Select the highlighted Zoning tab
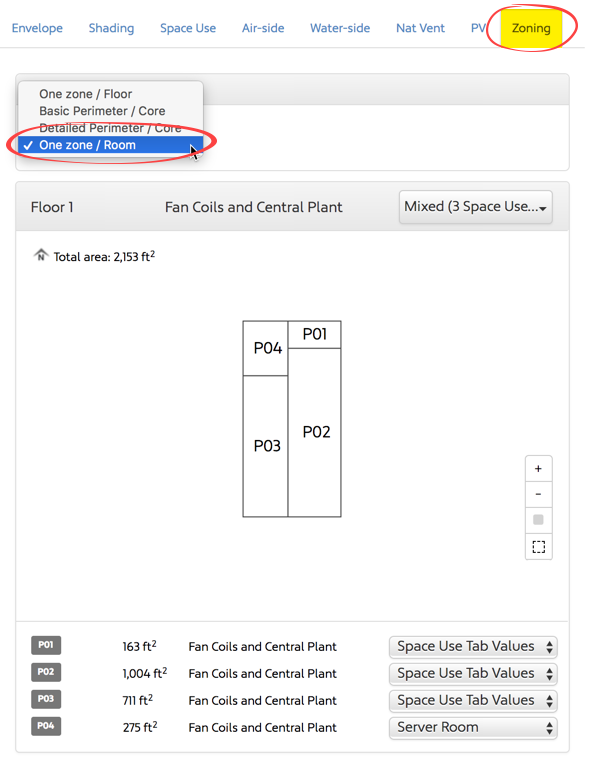This screenshot has width=589, height=760. click(x=531, y=28)
